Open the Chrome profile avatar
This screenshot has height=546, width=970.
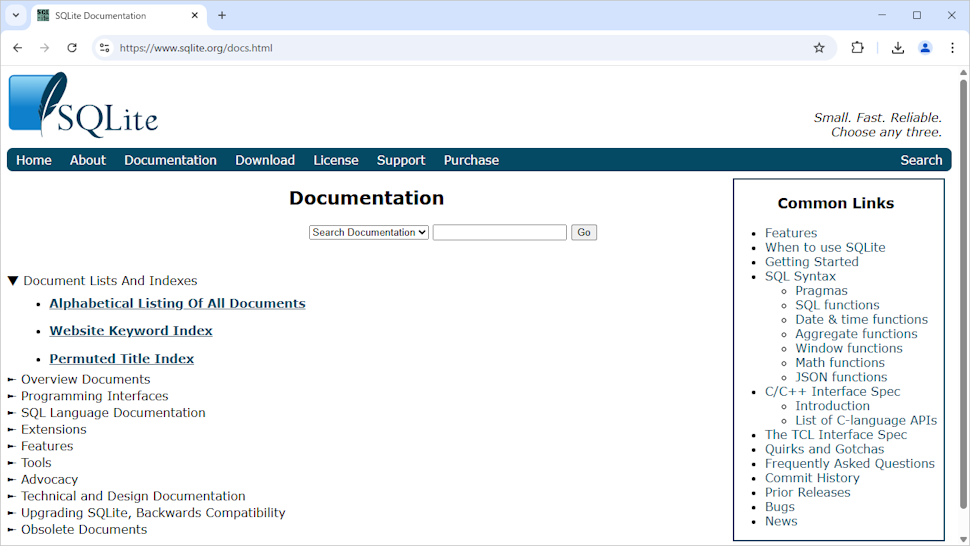pyautogui.click(x=925, y=48)
